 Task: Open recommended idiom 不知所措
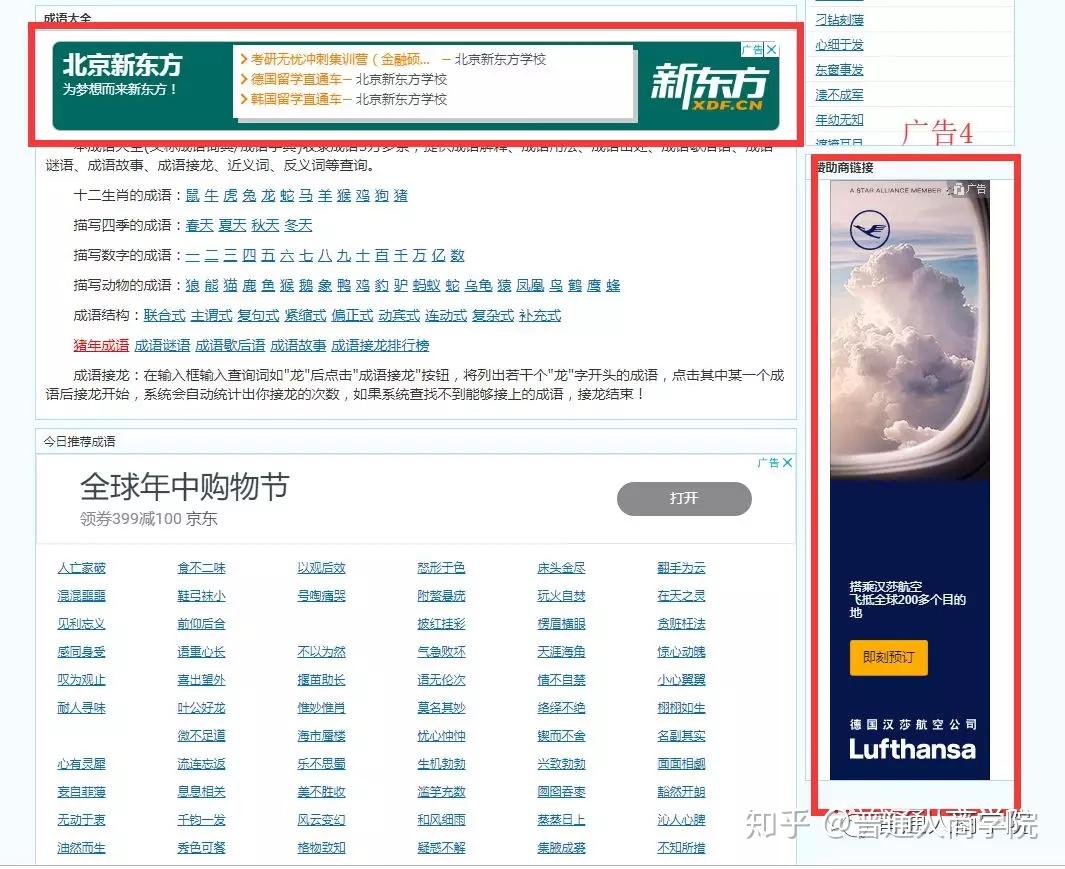tap(681, 848)
